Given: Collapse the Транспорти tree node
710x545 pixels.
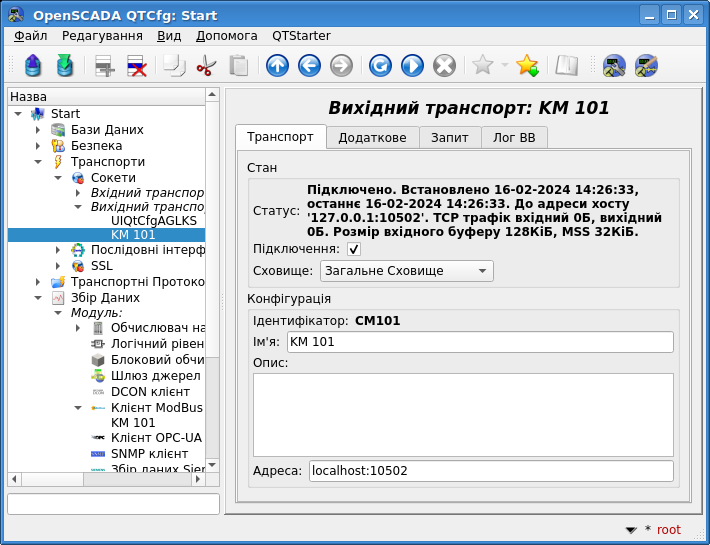Looking at the screenshot, I should point(38,162).
